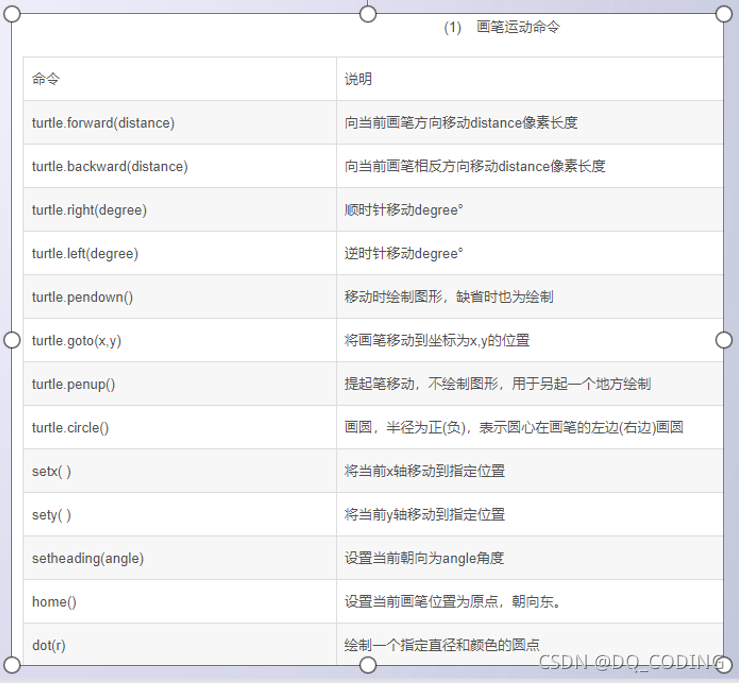Click the middle-right resize handle
The width and height of the screenshot is (739, 683).
click(x=723, y=340)
